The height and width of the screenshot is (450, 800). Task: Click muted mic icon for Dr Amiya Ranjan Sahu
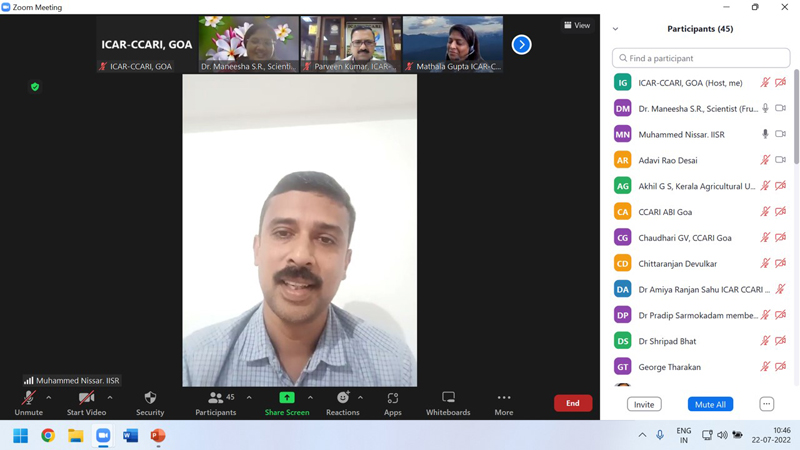pyautogui.click(x=781, y=289)
